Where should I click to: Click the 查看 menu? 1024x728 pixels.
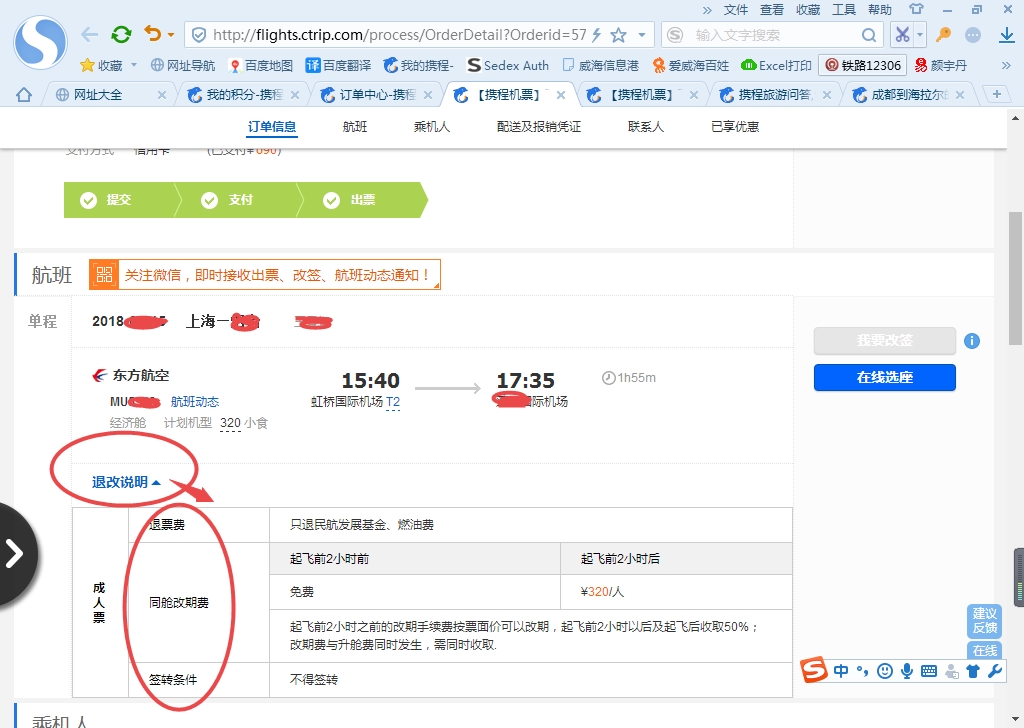(x=772, y=10)
